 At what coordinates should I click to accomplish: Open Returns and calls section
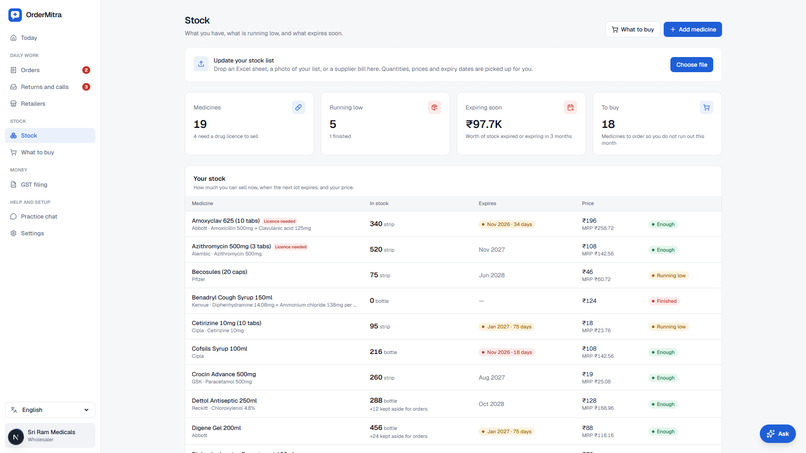50,87
